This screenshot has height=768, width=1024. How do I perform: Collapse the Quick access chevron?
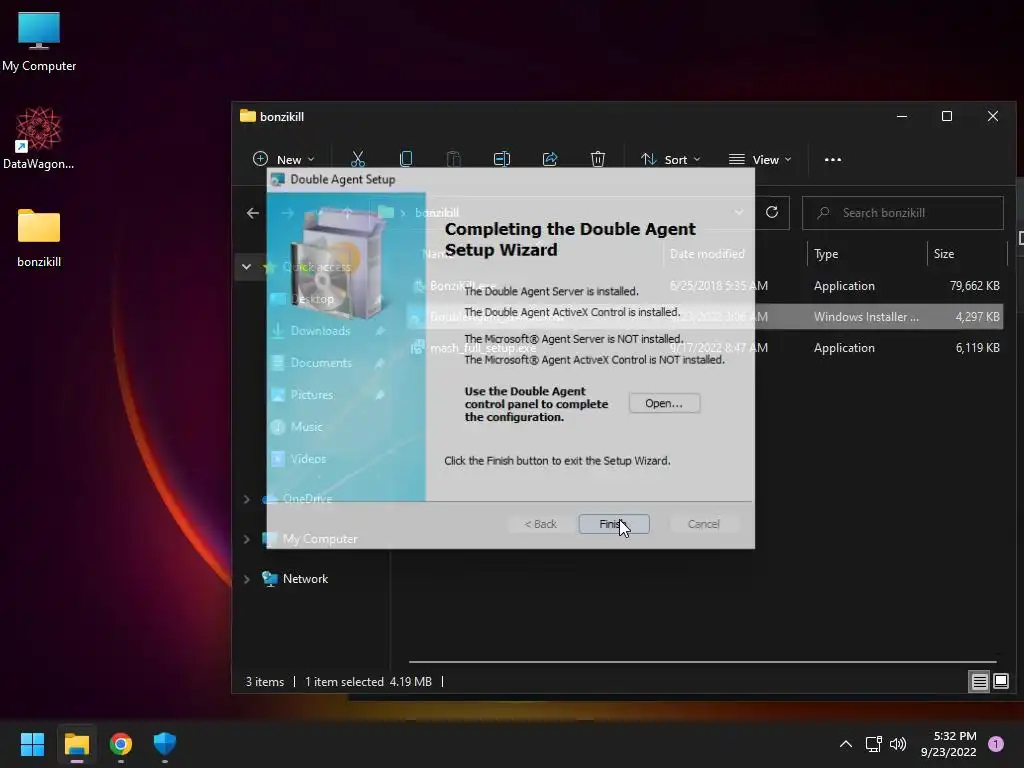(246, 266)
